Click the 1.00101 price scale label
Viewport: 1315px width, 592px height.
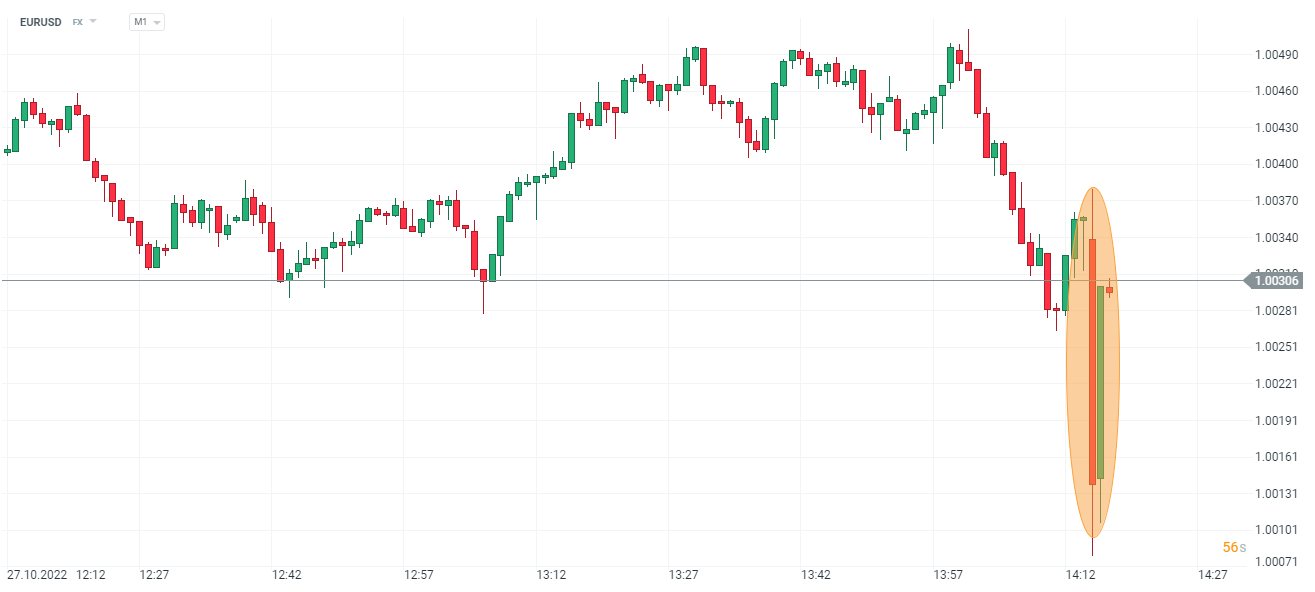tap(1276, 530)
